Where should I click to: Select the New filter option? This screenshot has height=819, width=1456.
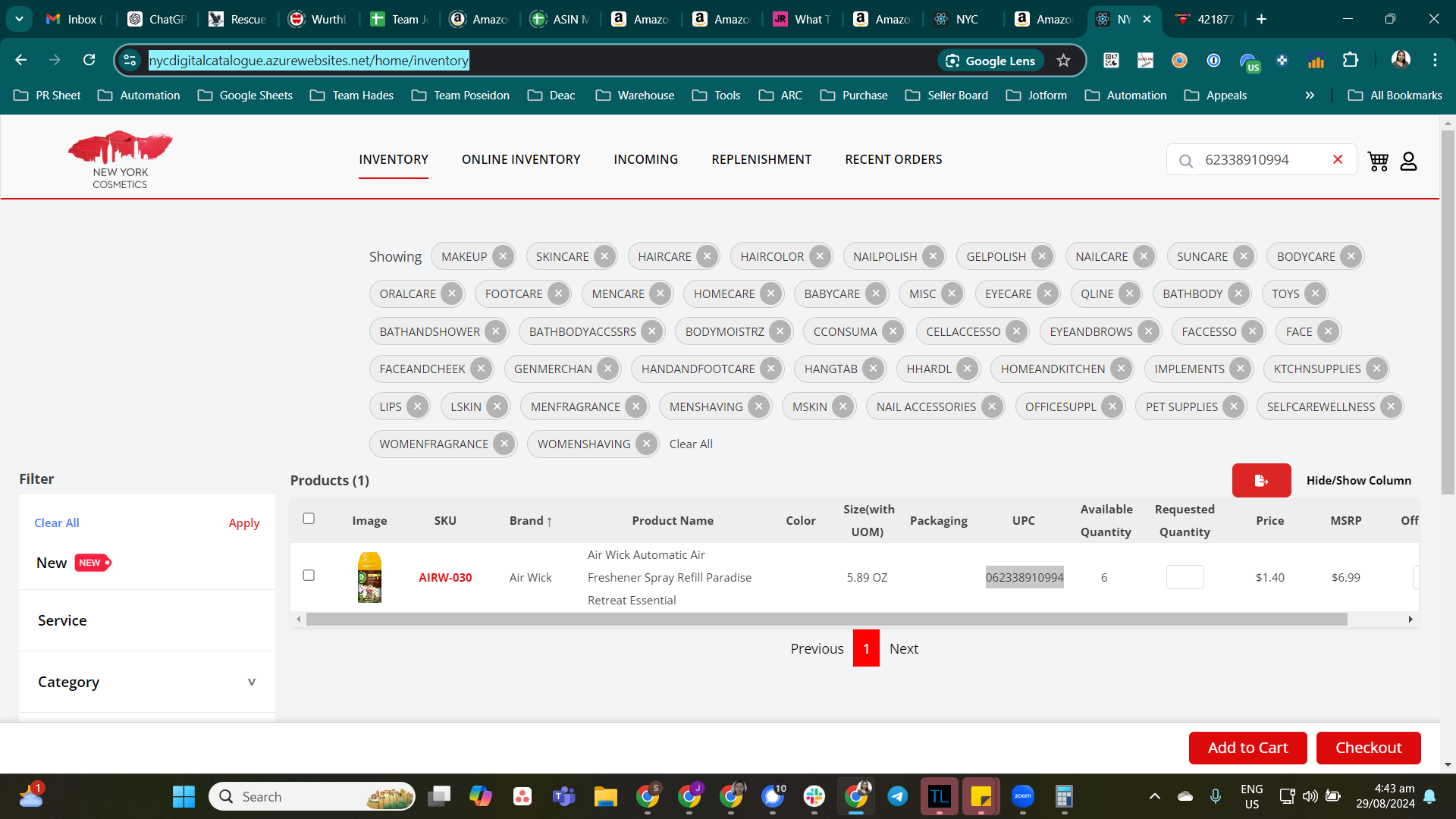point(74,563)
